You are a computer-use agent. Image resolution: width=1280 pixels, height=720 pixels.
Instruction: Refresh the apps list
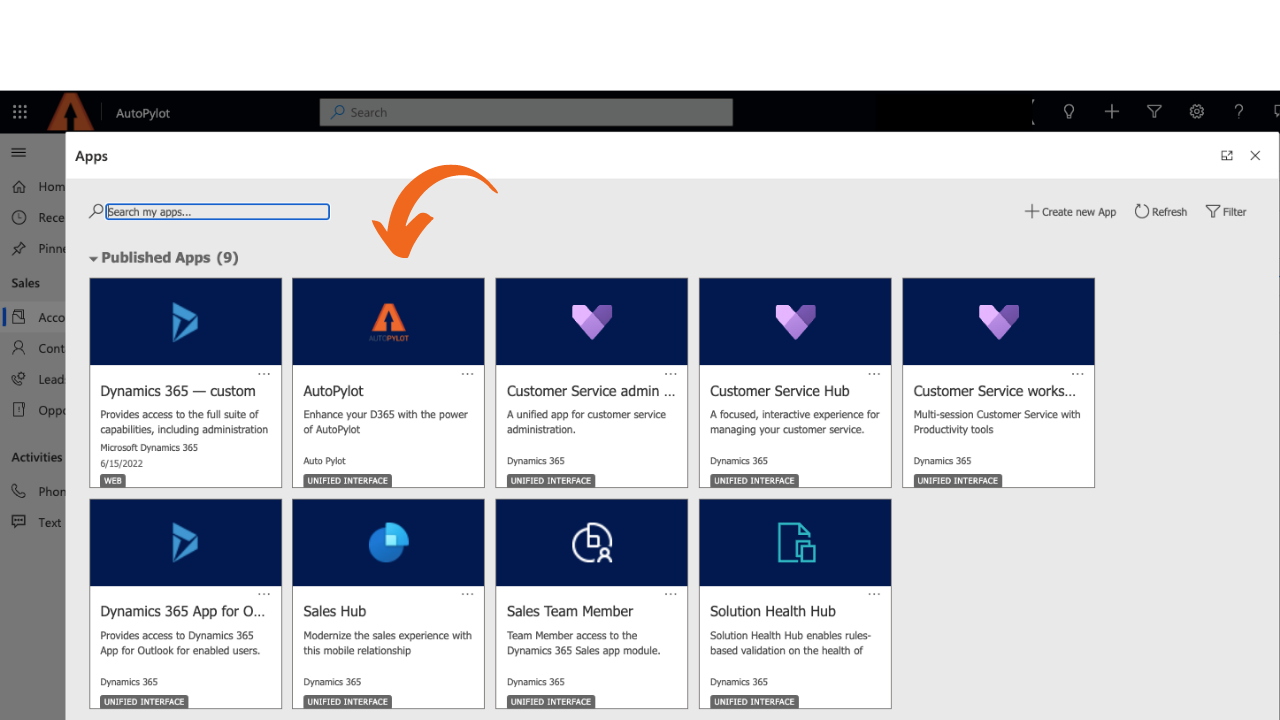pos(1160,212)
